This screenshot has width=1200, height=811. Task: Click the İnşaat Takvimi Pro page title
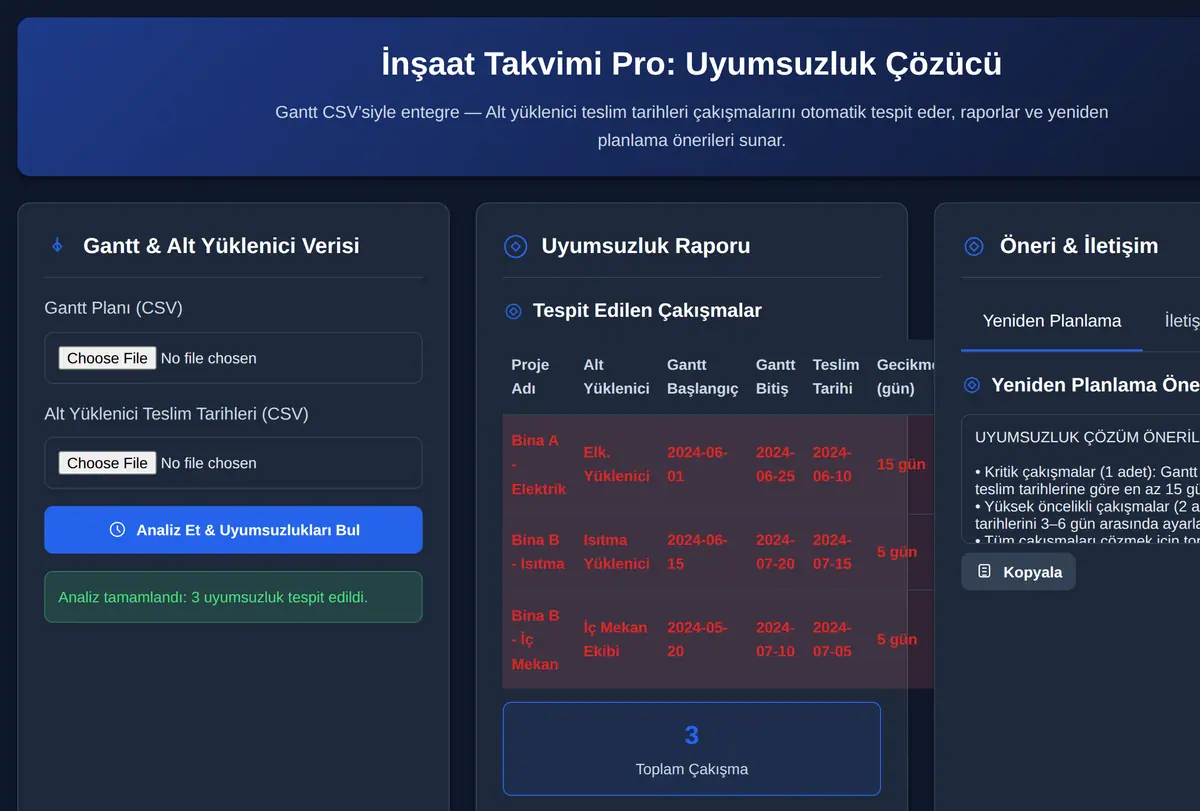692,64
